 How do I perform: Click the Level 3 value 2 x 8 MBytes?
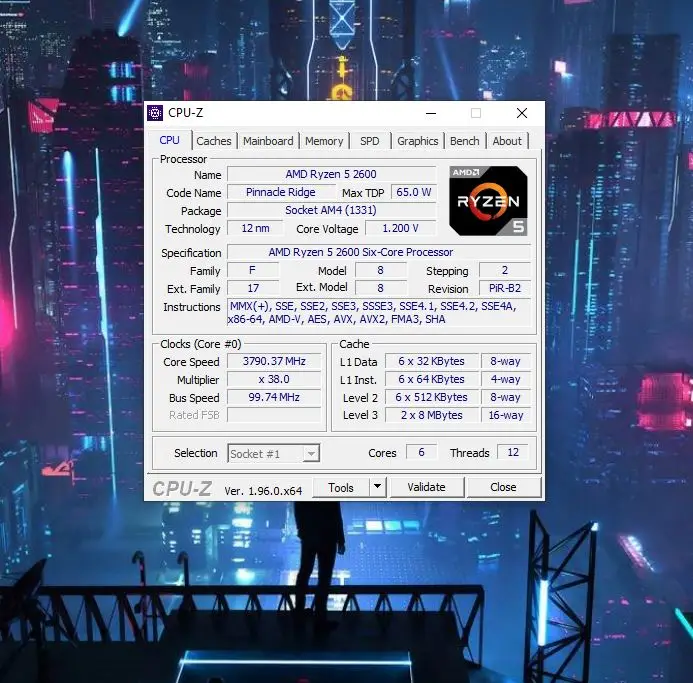tap(431, 415)
